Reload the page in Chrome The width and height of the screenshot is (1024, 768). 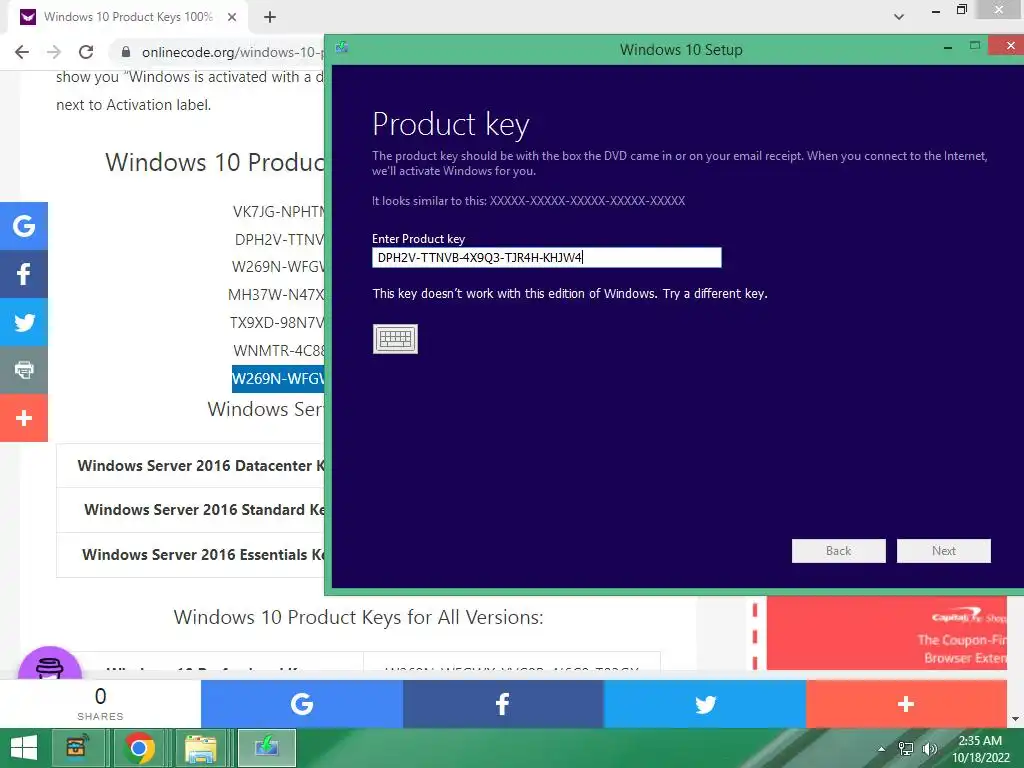(x=86, y=52)
